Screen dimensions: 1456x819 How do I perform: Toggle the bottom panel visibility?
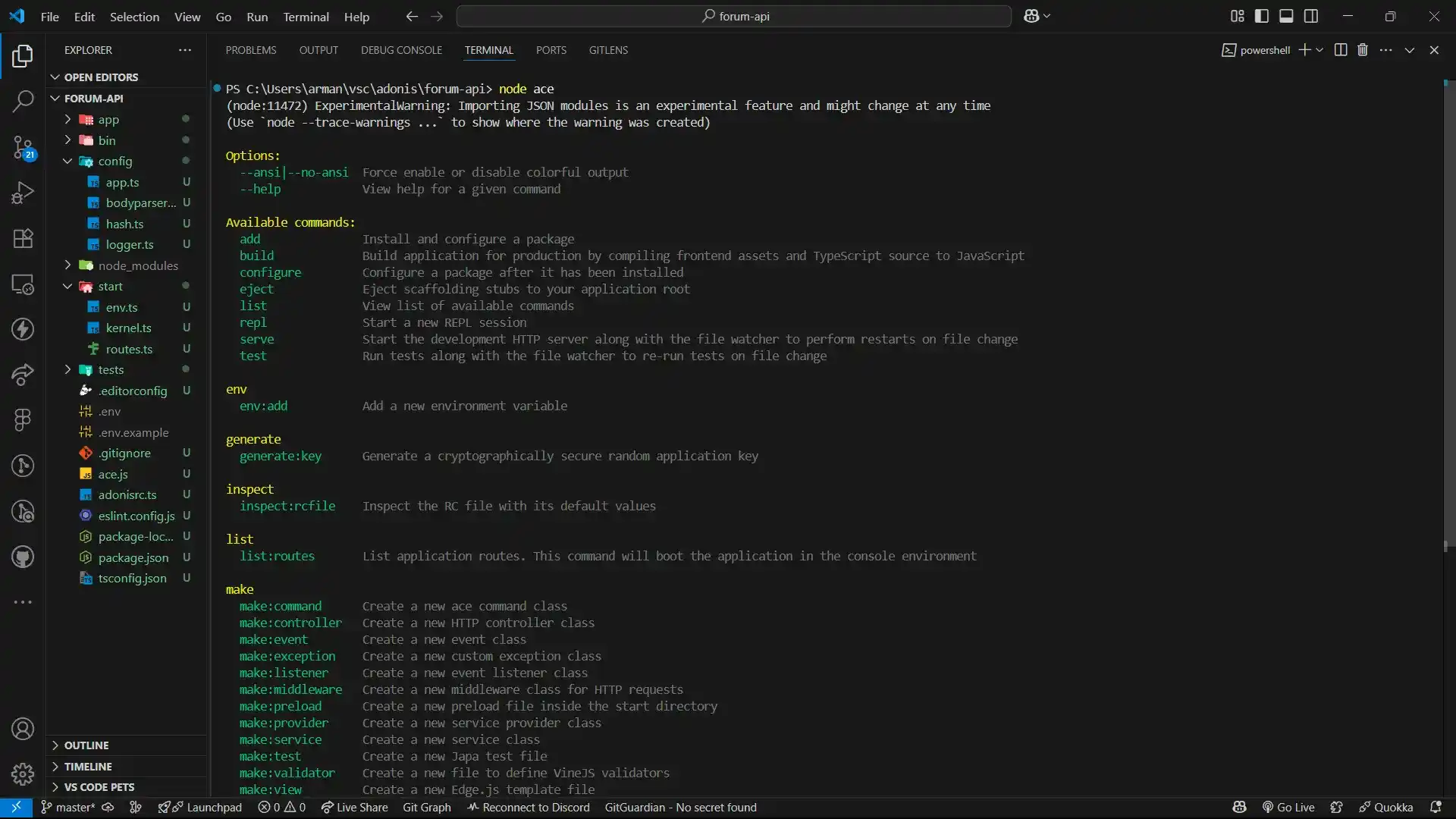[x=1286, y=16]
